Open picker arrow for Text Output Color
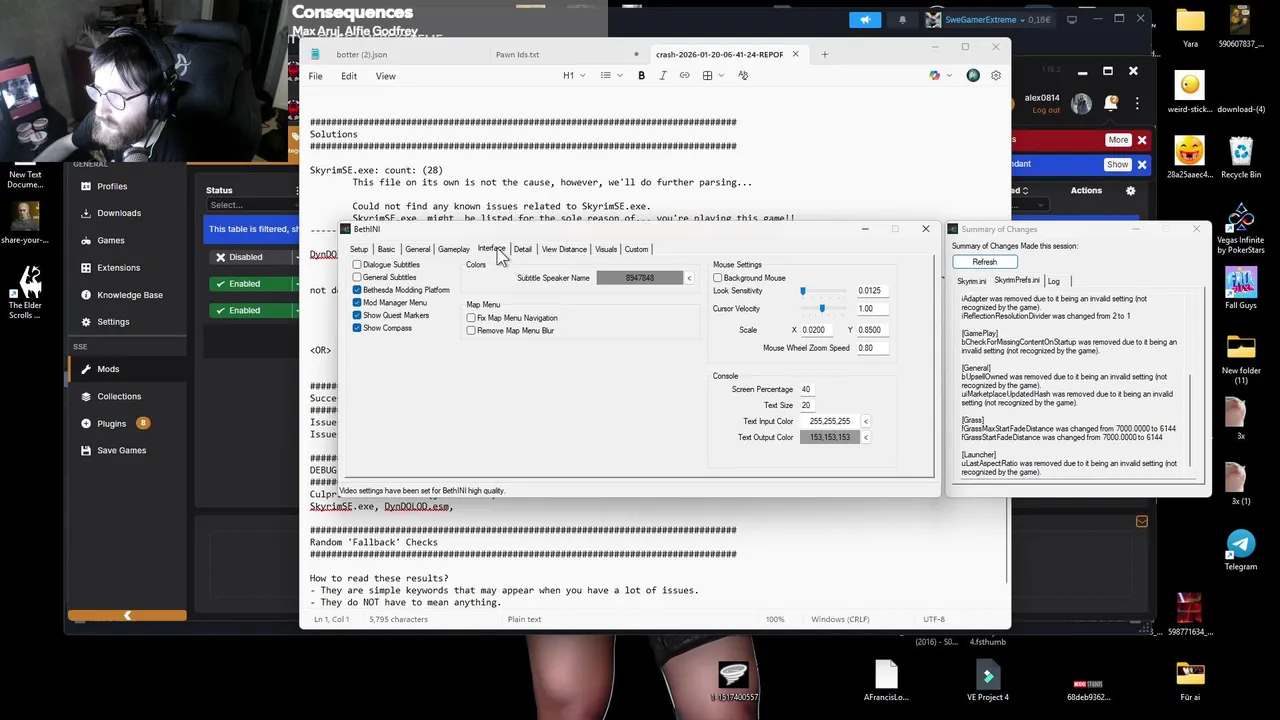The image size is (1280, 720). (x=866, y=437)
